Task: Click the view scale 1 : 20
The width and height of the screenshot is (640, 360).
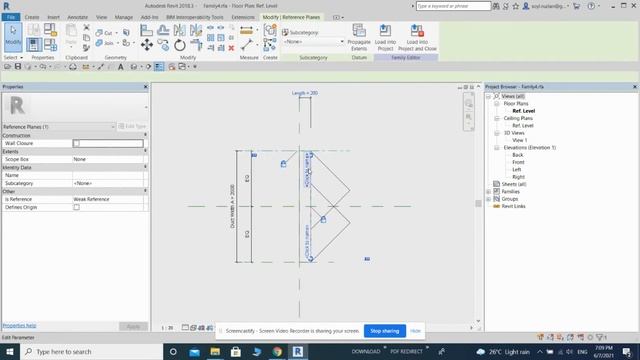Action: point(167,328)
